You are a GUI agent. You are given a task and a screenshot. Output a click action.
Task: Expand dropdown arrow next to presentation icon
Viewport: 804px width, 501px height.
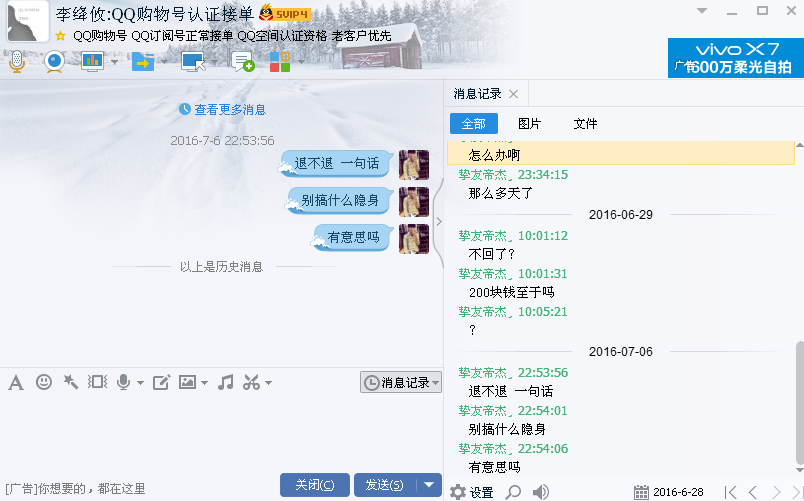(114, 62)
